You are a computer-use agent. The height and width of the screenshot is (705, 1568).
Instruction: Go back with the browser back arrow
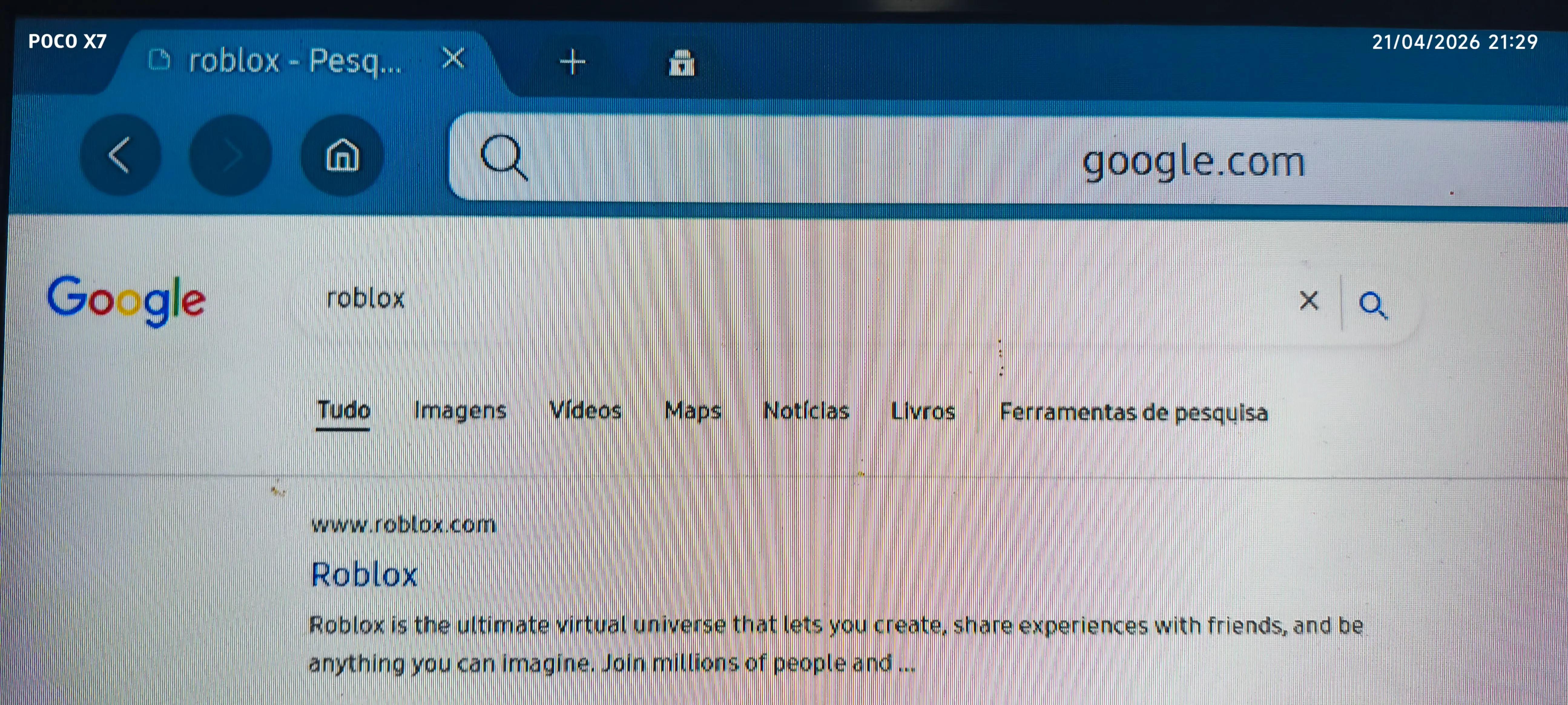[120, 155]
